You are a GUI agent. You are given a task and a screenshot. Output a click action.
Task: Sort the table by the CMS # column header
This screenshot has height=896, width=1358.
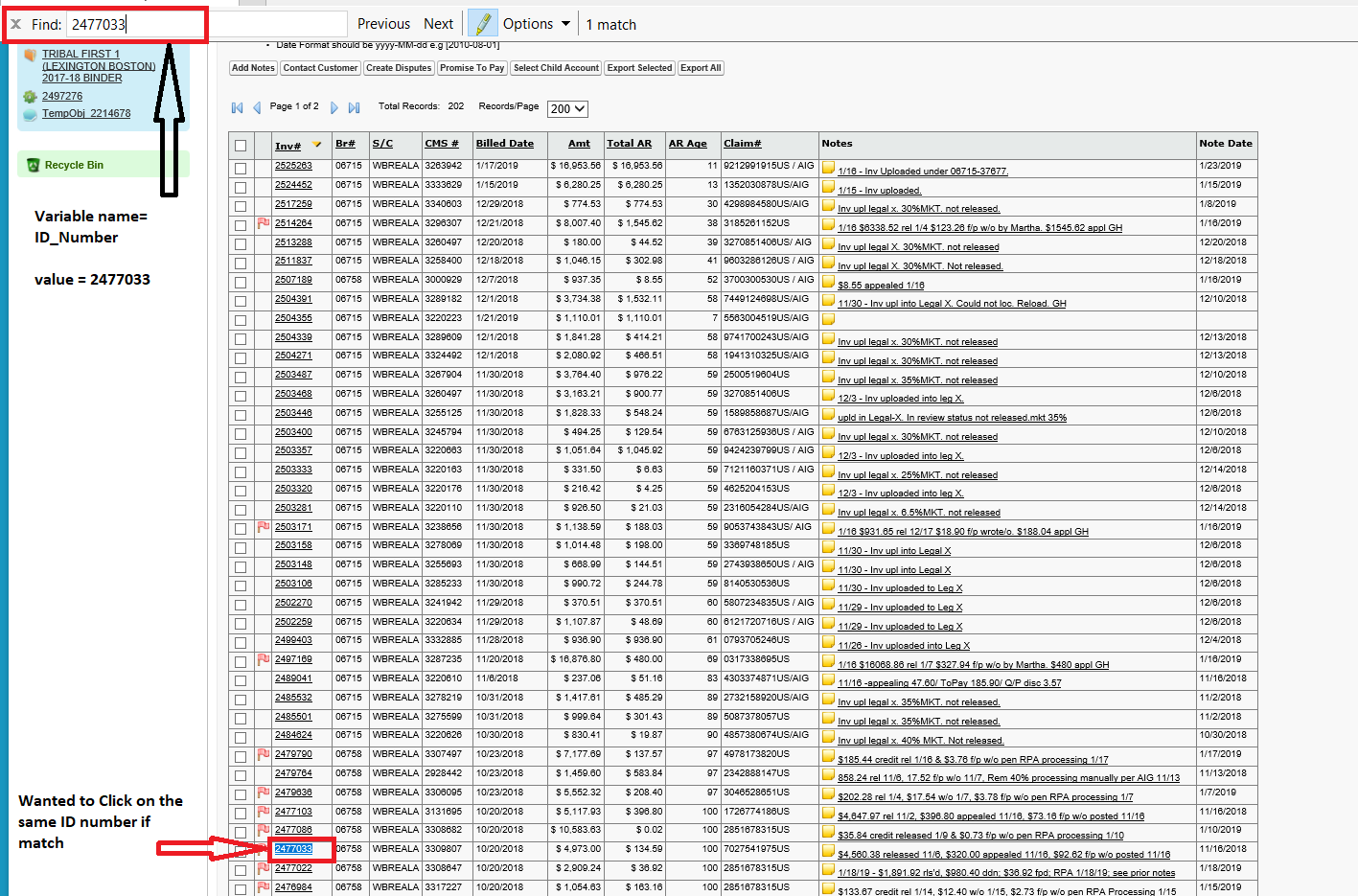(x=442, y=144)
